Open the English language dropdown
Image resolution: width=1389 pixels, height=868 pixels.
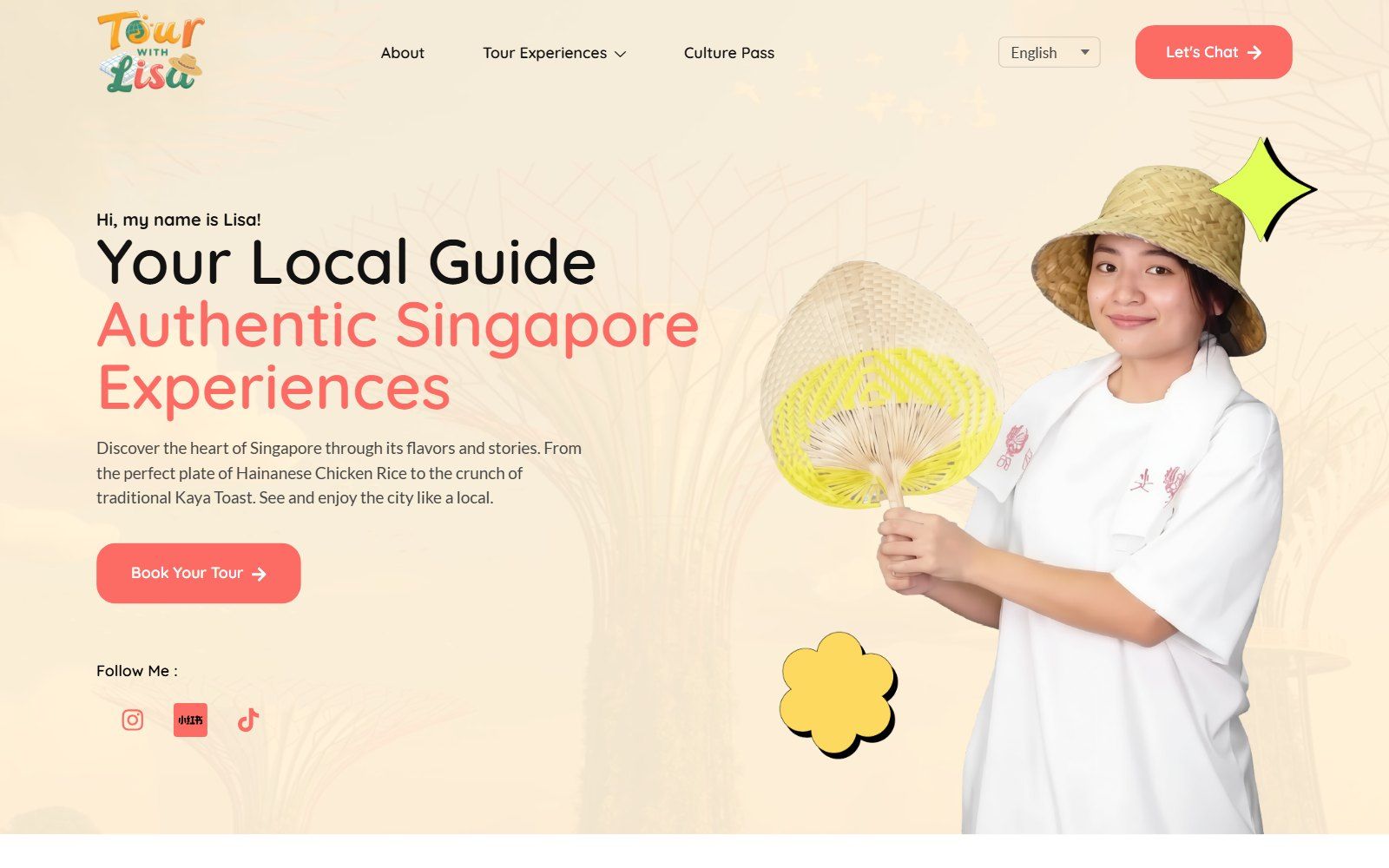1049,52
